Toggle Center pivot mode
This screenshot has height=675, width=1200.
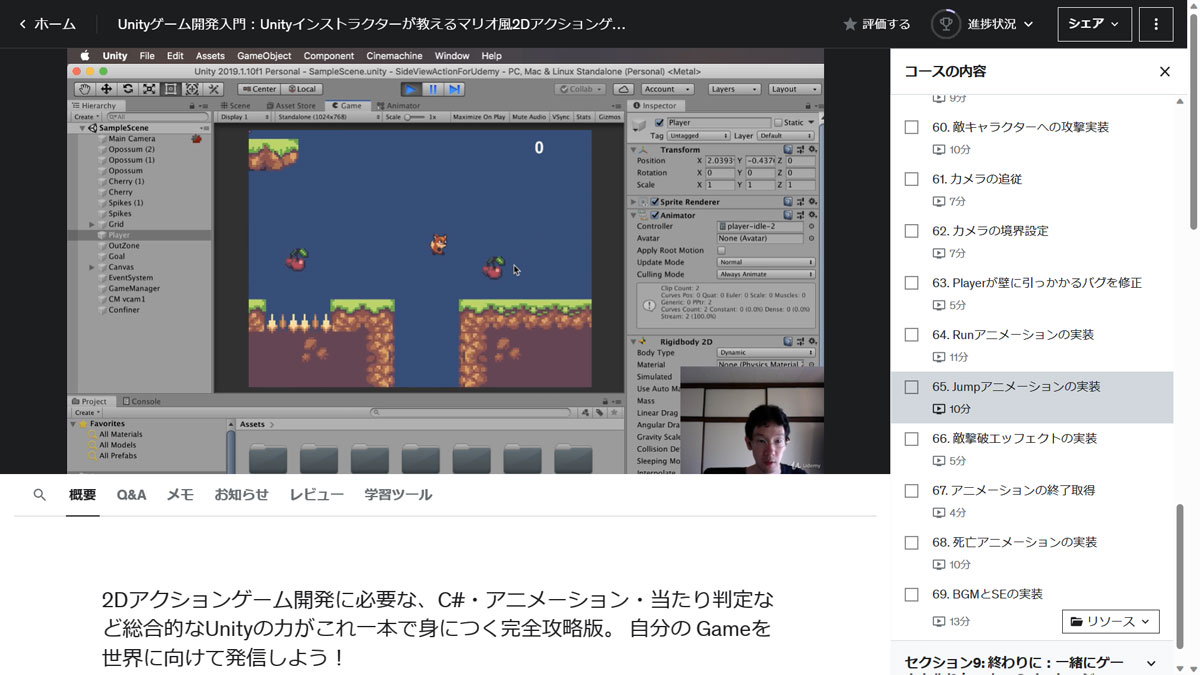pos(259,88)
